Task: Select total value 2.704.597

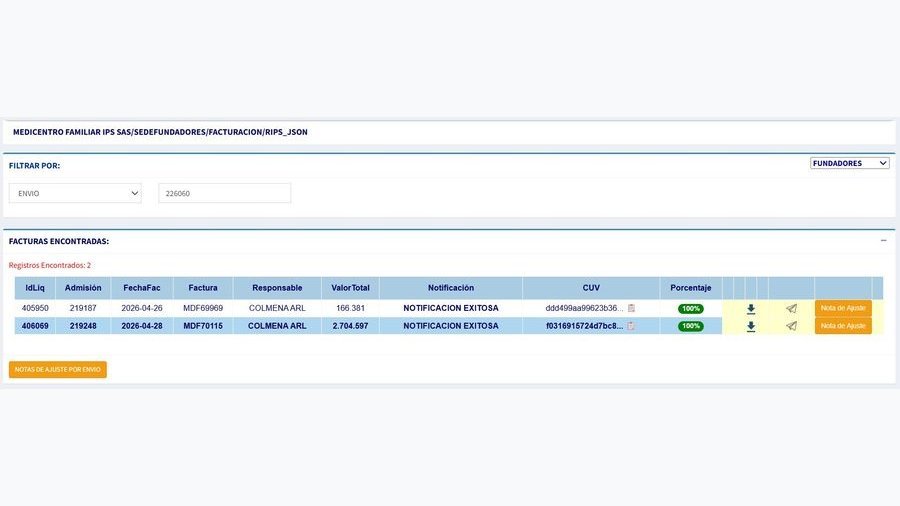Action: pos(350,326)
